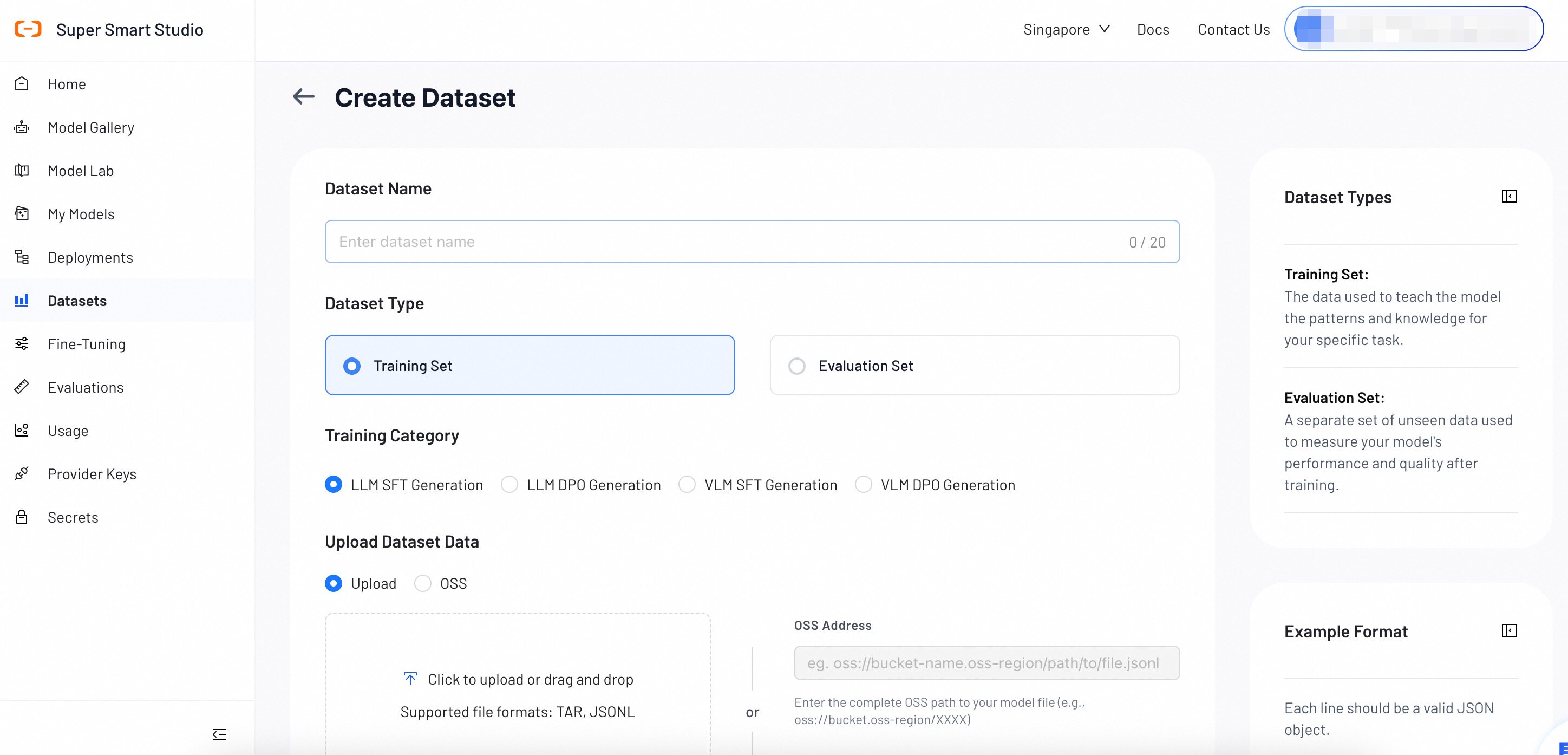
Task: Select the Training Set option
Action: (x=530, y=366)
